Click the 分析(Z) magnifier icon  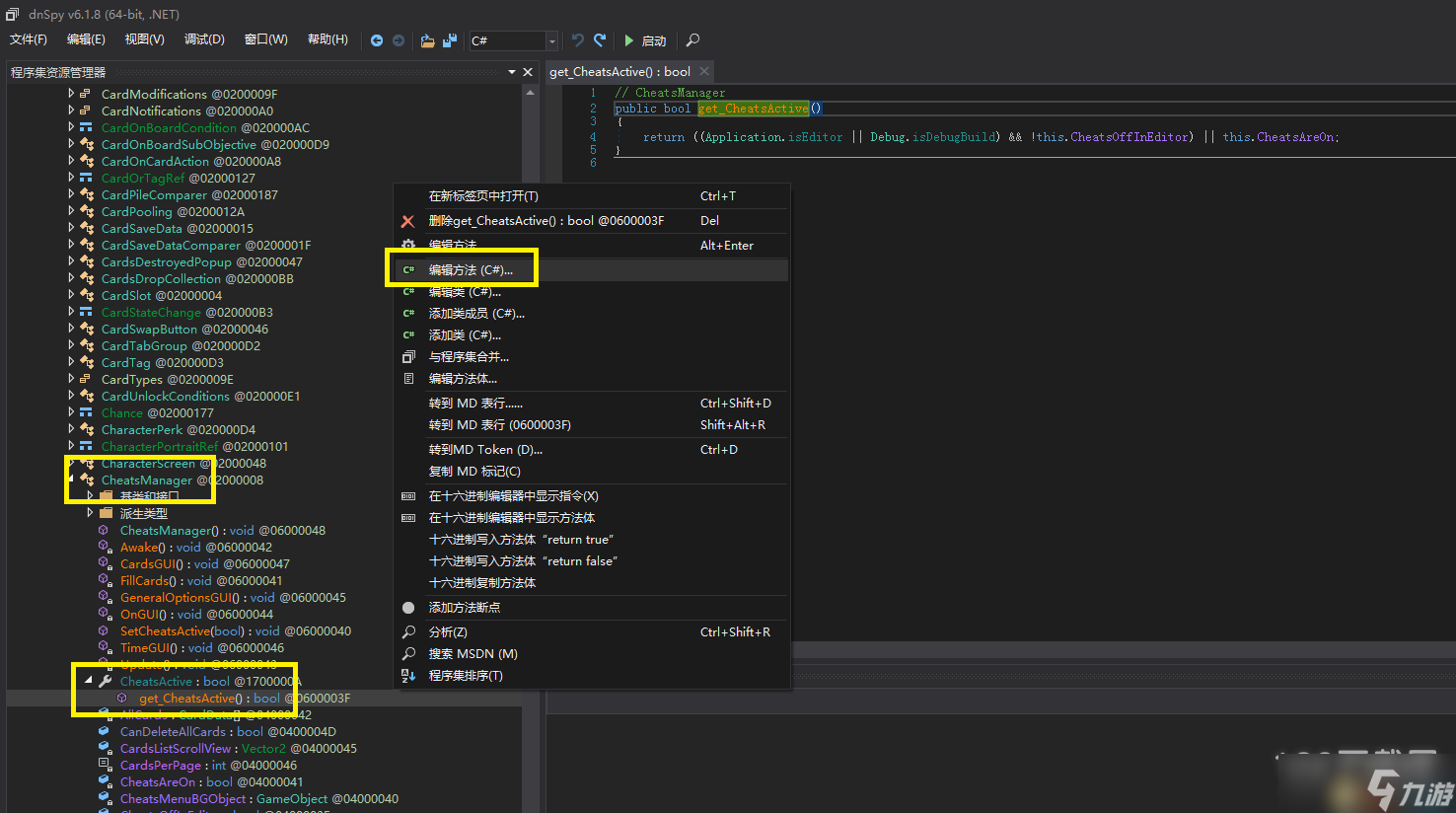pyautogui.click(x=408, y=632)
